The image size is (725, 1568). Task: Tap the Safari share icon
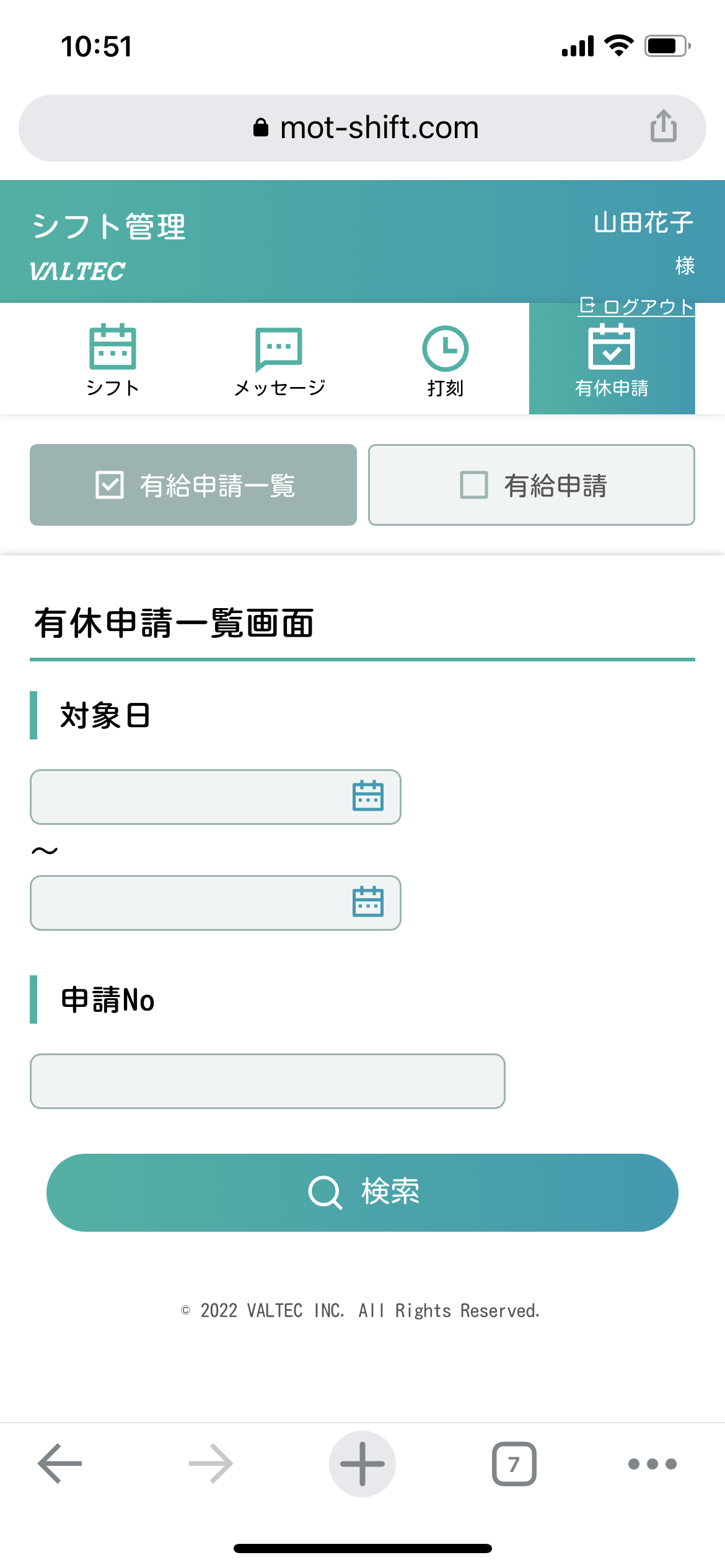(663, 127)
